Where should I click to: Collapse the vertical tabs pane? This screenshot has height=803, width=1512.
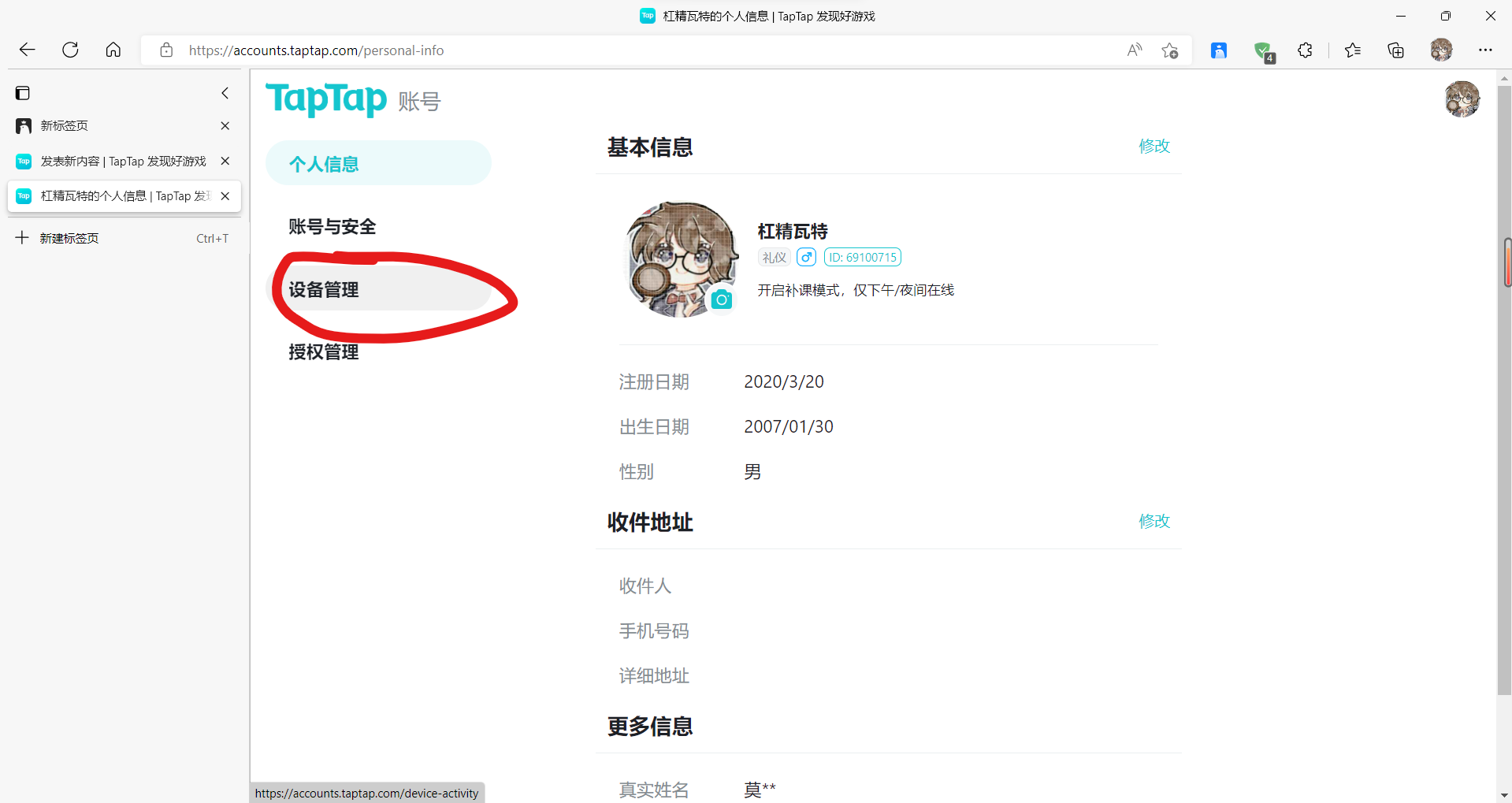pos(225,93)
